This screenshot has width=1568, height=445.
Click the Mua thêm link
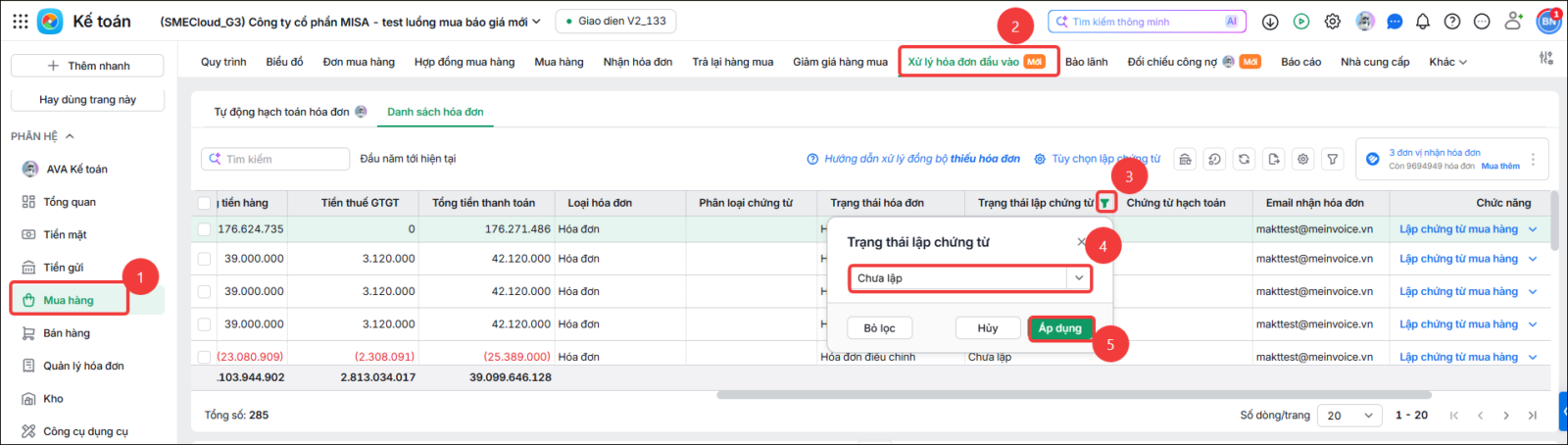pyautogui.click(x=1500, y=167)
